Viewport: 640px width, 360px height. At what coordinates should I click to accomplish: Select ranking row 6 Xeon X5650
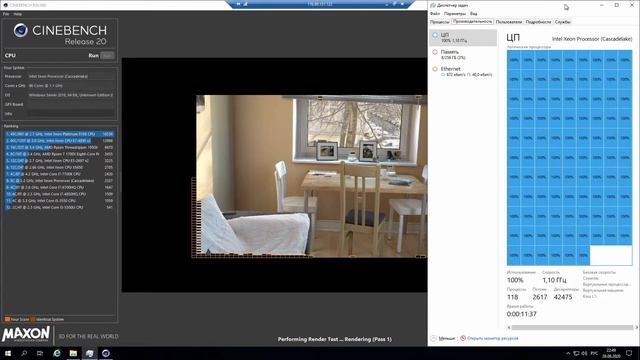(x=59, y=167)
